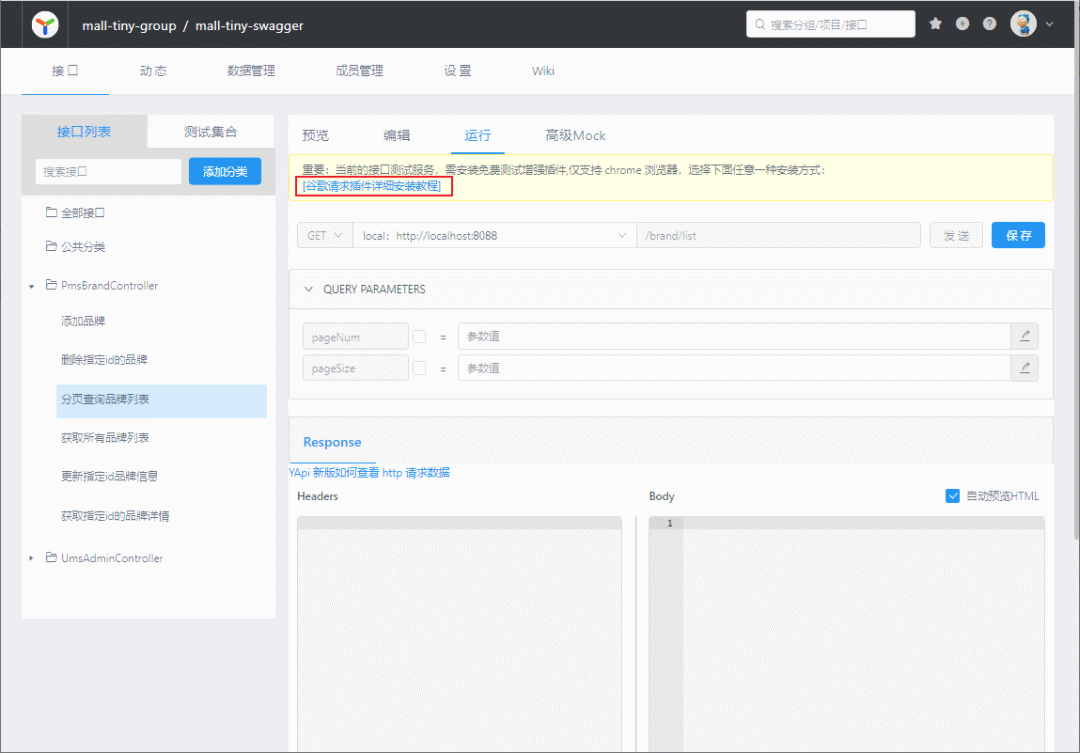This screenshot has width=1080, height=753.
Task: Click the mall-tiny-swagger breadcrumb link
Action: click(249, 25)
